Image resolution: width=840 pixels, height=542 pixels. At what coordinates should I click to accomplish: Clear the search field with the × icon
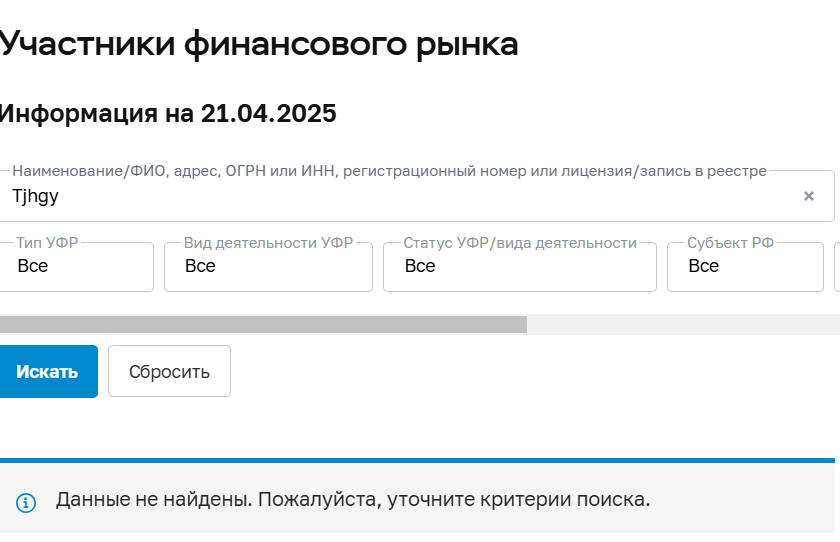809,196
